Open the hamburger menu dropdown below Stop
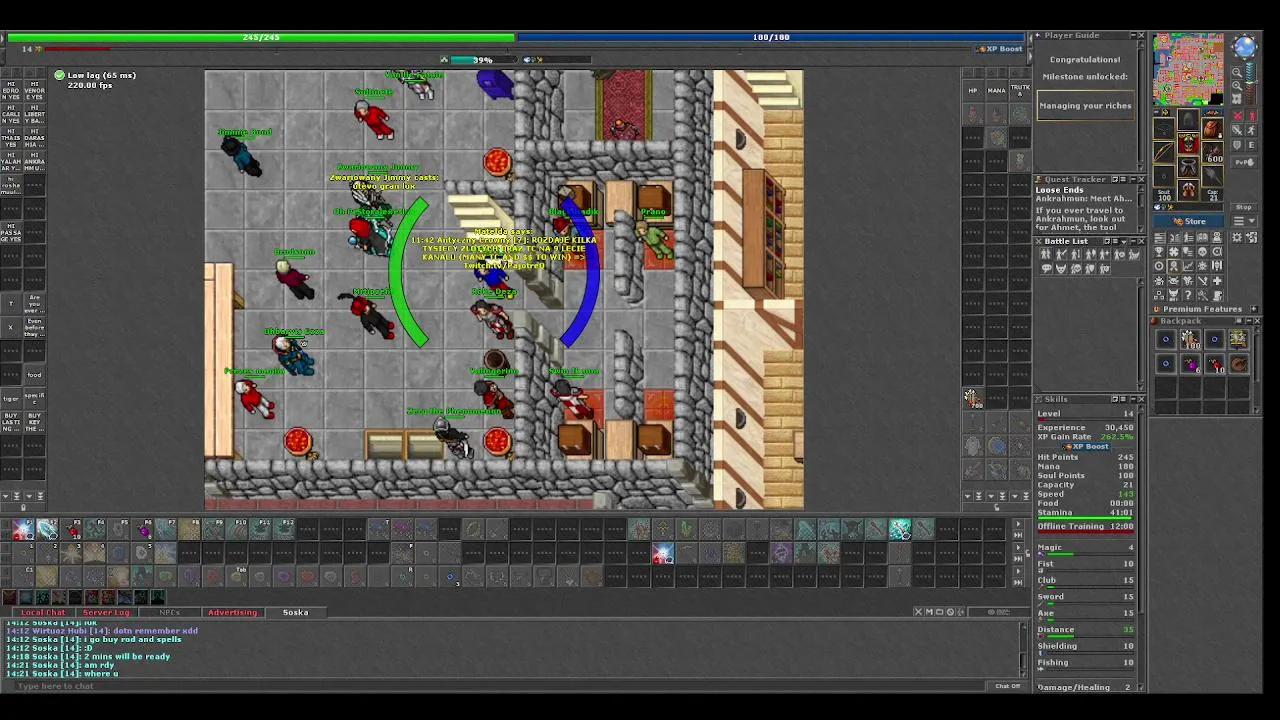 tap(1244, 221)
